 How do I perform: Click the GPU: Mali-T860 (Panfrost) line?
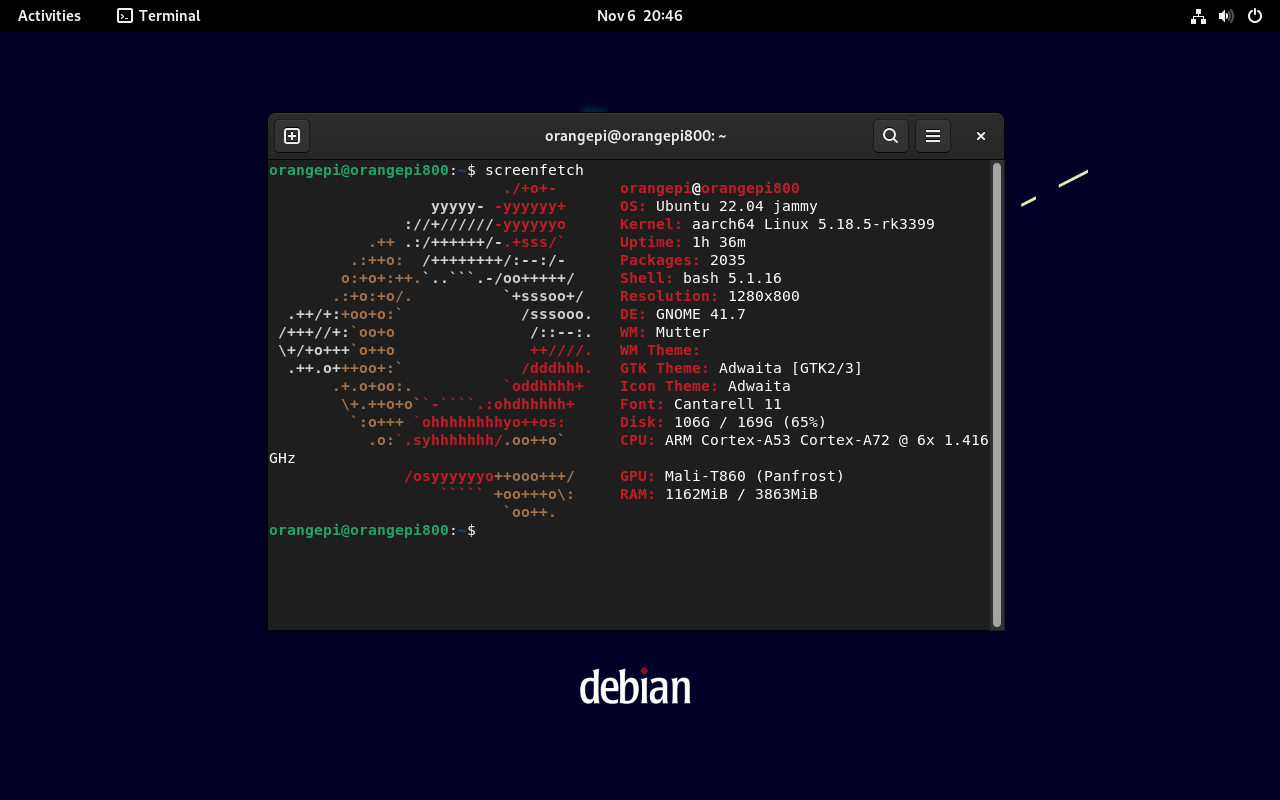[732, 476]
